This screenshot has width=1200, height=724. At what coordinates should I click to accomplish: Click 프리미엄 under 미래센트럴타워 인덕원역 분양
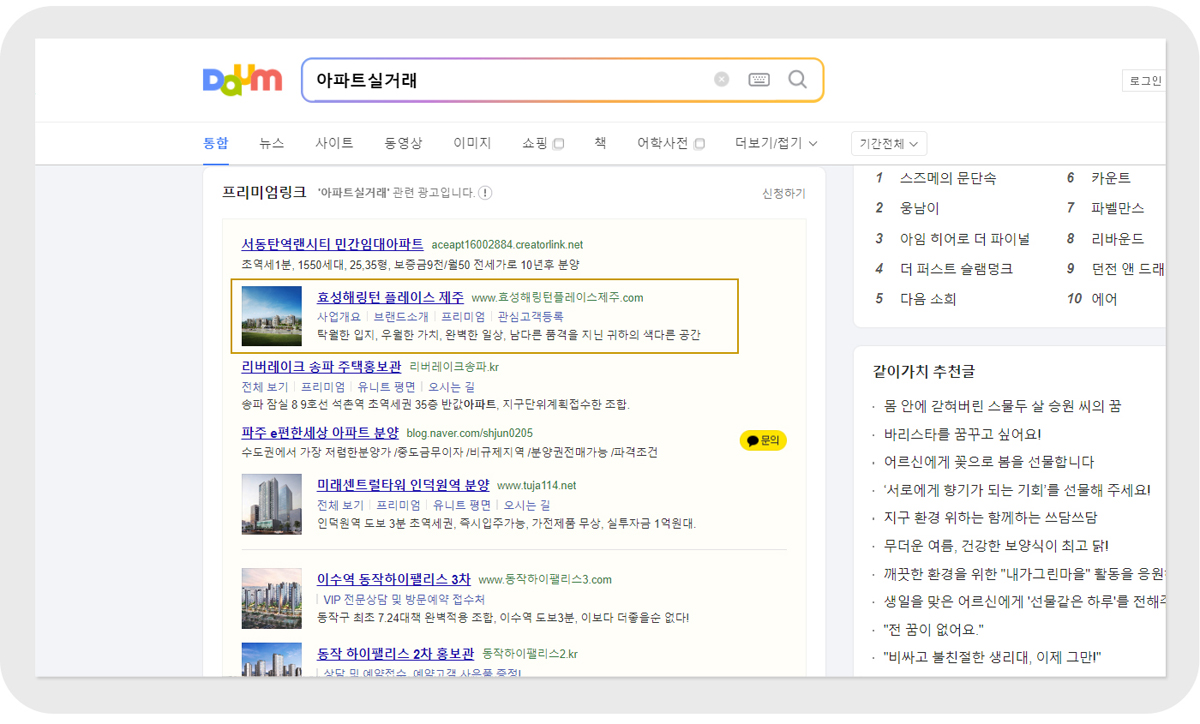[398, 505]
